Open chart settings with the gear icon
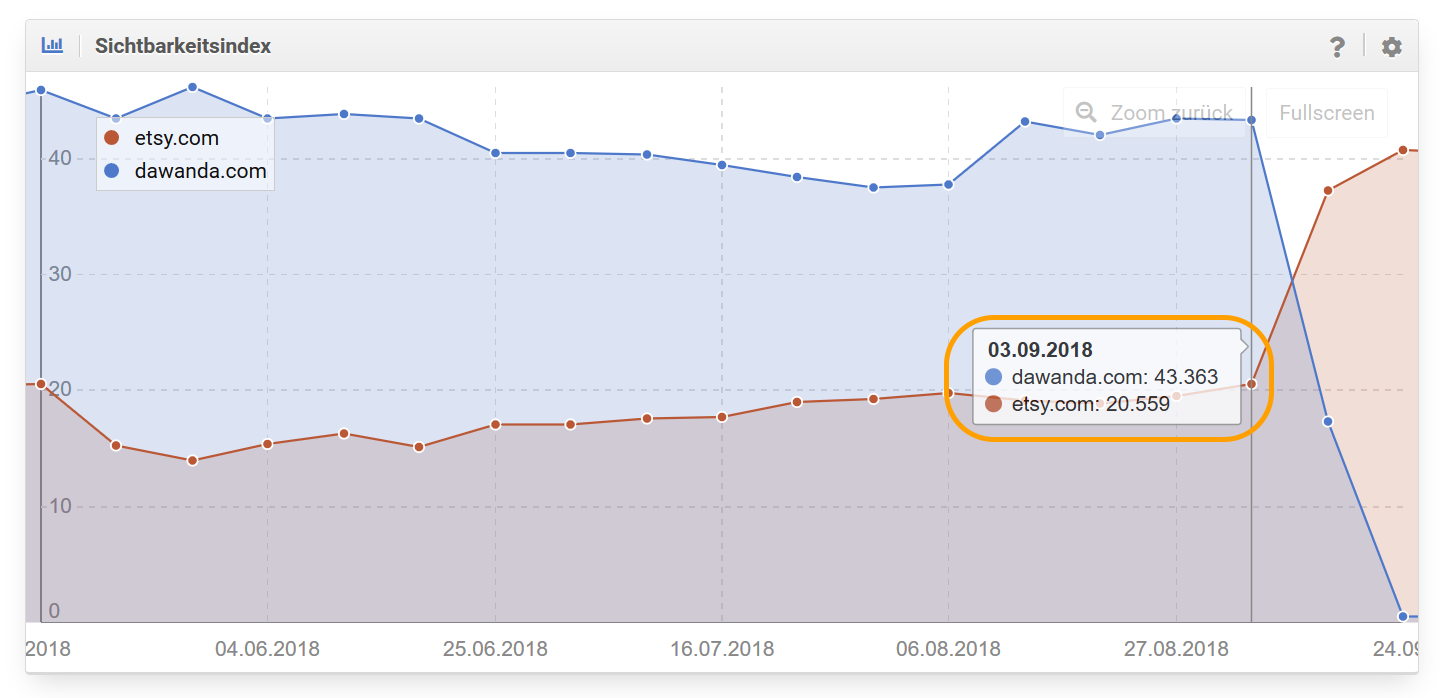1442x698 pixels. (1391, 47)
